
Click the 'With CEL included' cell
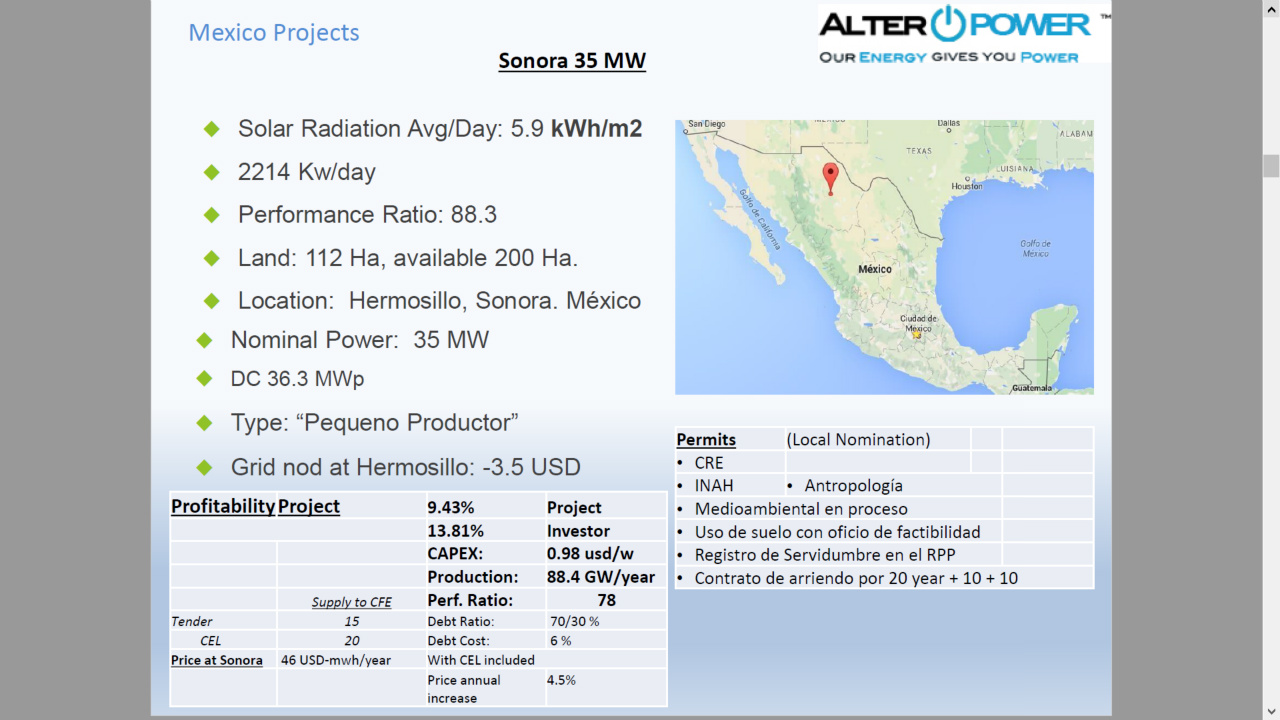(x=481, y=660)
